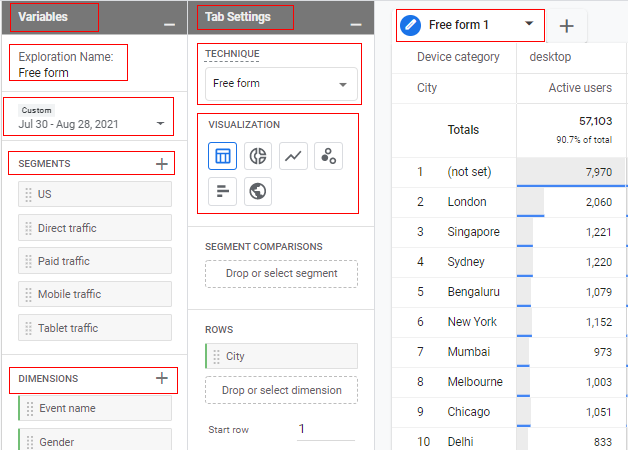Click the Chicago row in table
This screenshot has height=450, width=628.
click(509, 412)
